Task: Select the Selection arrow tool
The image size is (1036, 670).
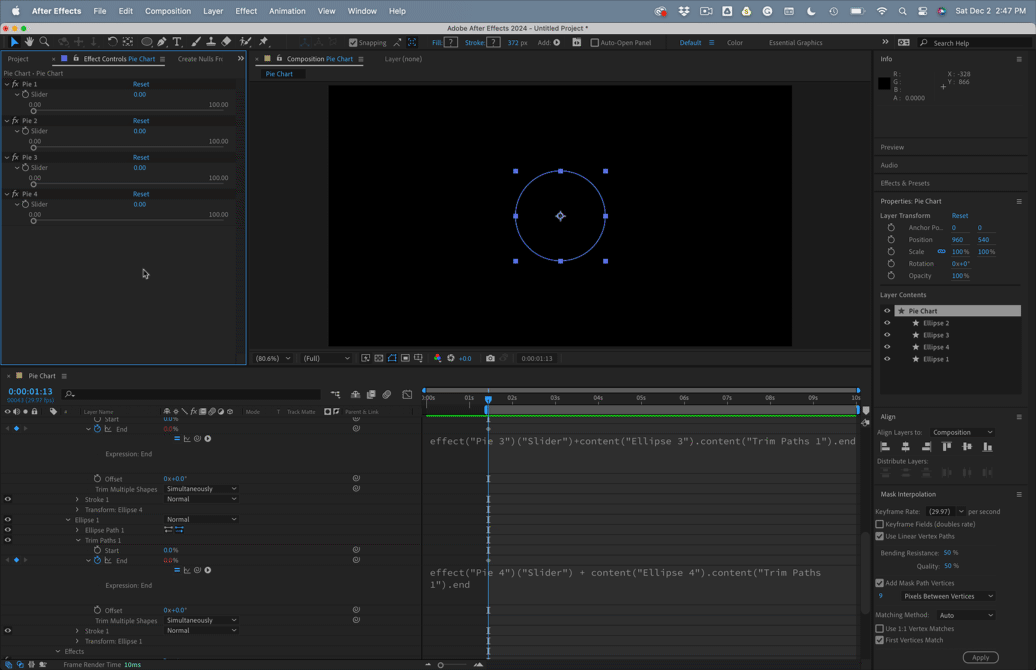Action: [x=14, y=42]
